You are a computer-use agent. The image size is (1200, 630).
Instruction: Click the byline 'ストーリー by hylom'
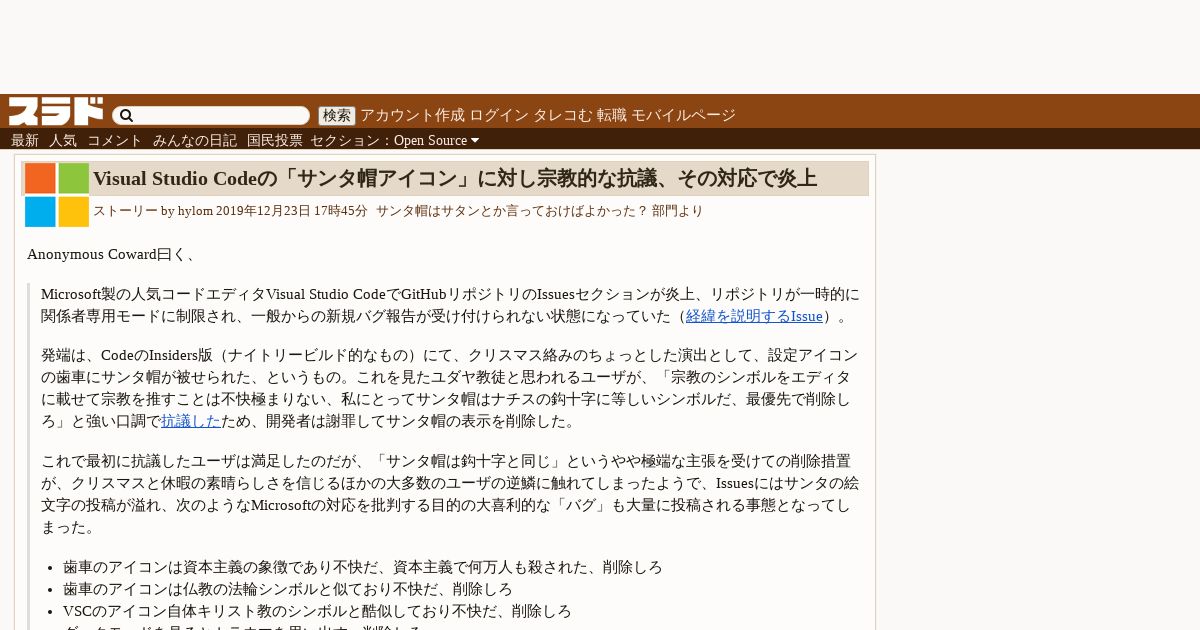152,211
